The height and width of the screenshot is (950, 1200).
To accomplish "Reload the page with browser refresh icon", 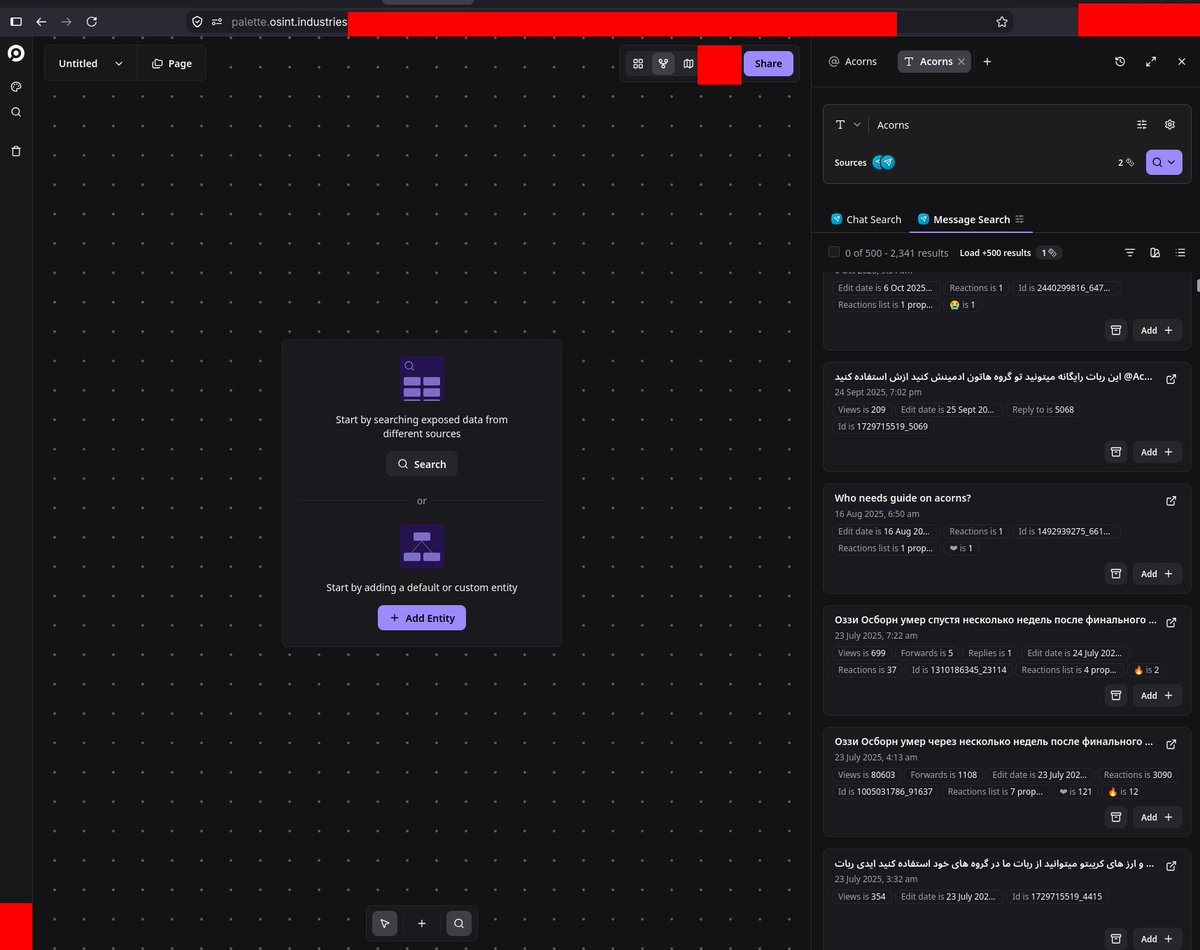I will click(x=92, y=21).
